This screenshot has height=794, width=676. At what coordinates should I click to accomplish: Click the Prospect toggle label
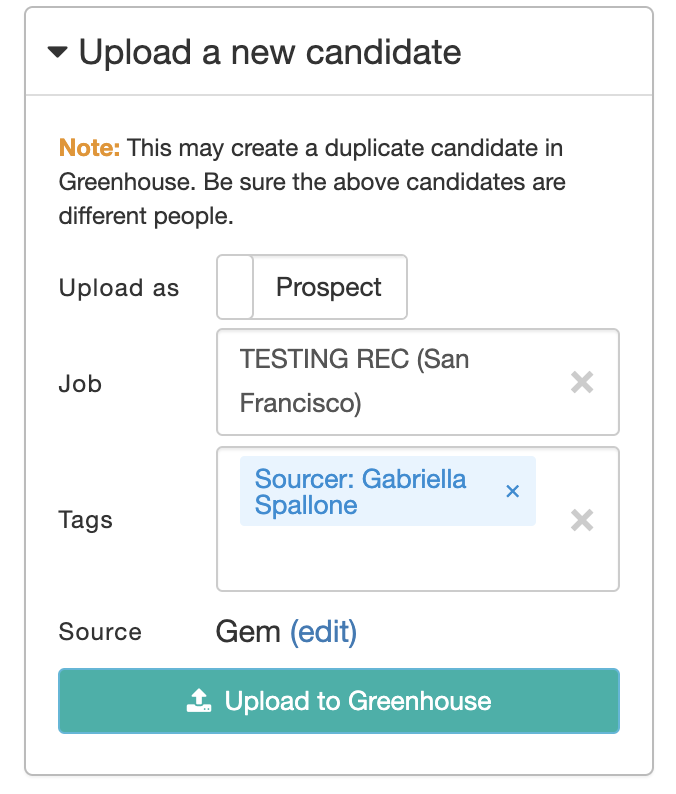pos(329,288)
